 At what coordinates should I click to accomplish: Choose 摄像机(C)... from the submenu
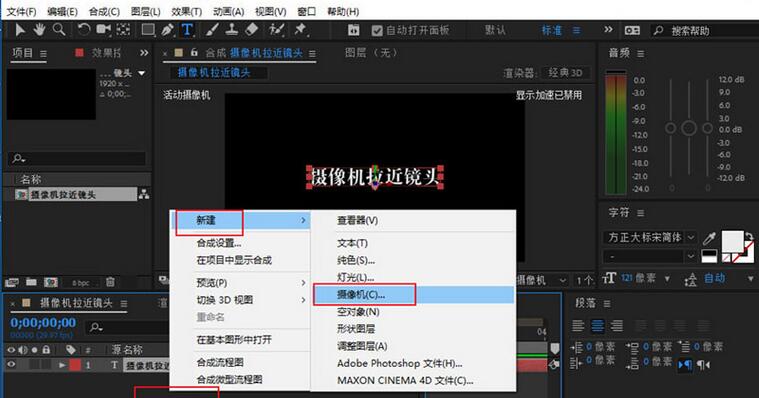(x=413, y=294)
